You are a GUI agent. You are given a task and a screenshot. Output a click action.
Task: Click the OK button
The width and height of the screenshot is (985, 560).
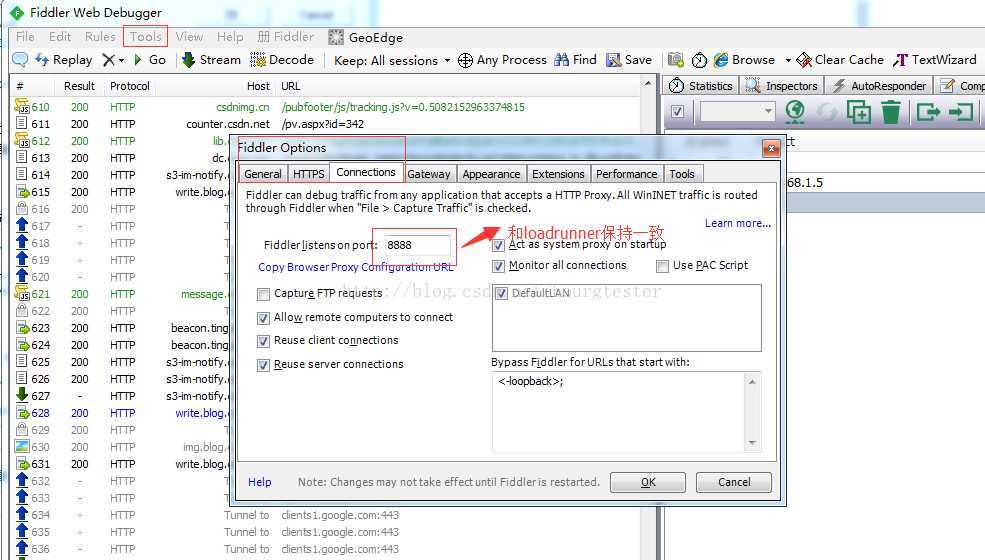coord(648,482)
